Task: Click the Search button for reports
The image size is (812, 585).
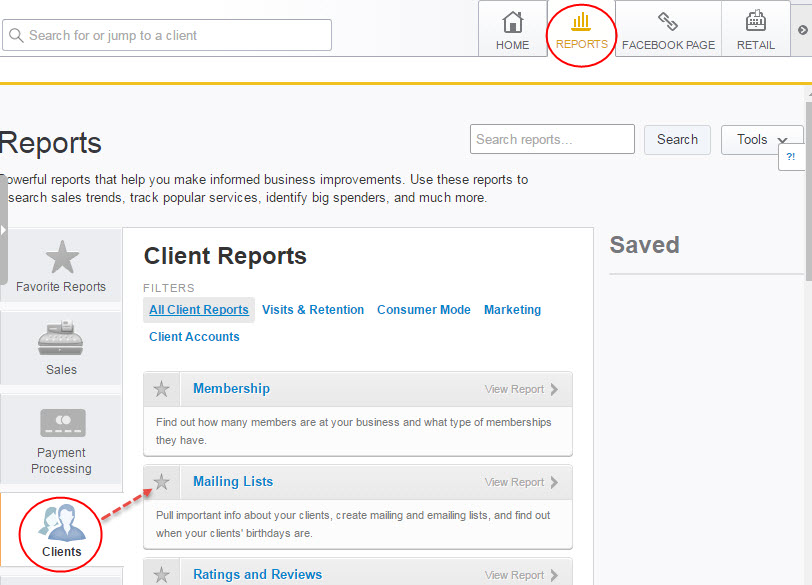Action: tap(677, 139)
